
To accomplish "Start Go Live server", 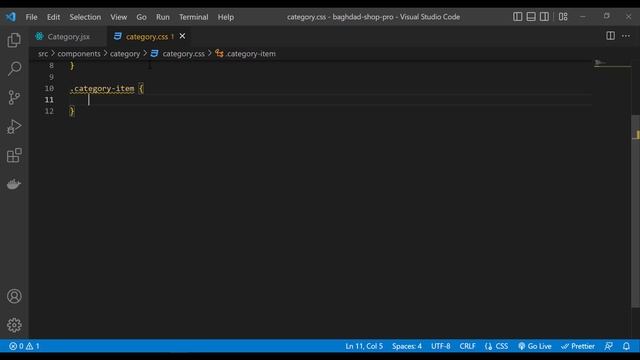I will [535, 346].
